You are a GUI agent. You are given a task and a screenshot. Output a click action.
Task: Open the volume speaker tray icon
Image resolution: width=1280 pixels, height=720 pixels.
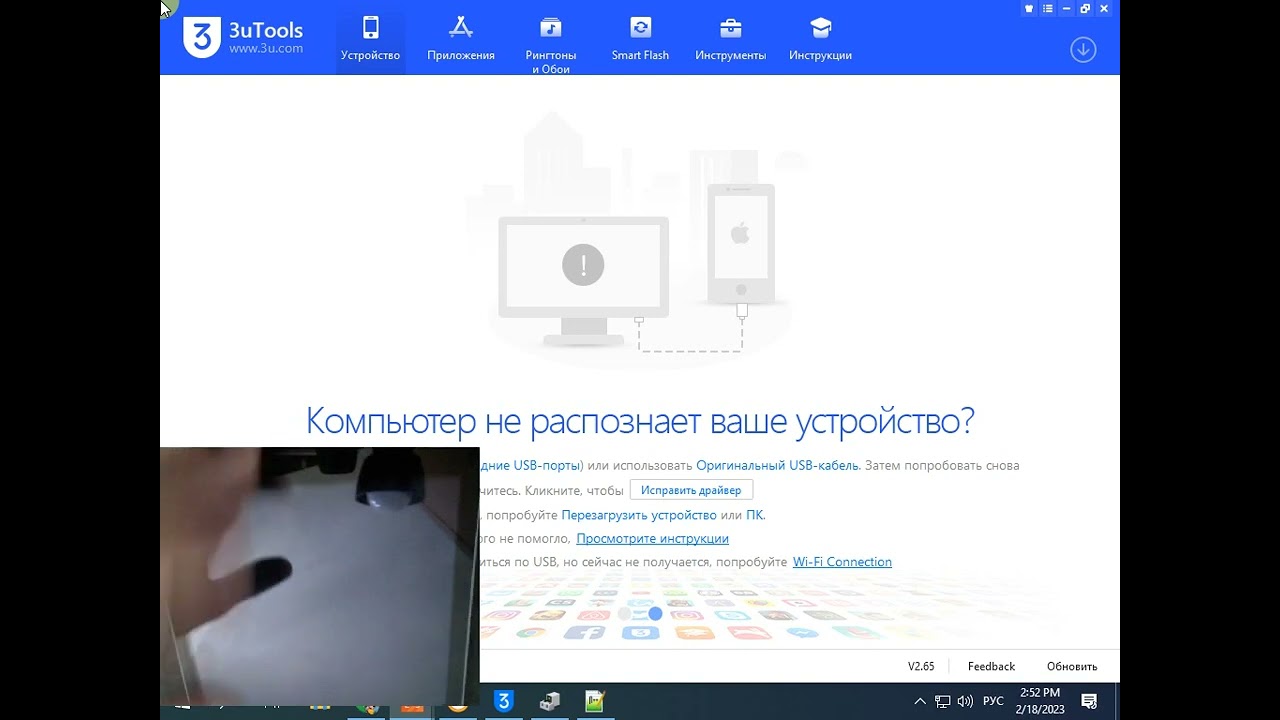click(965, 701)
